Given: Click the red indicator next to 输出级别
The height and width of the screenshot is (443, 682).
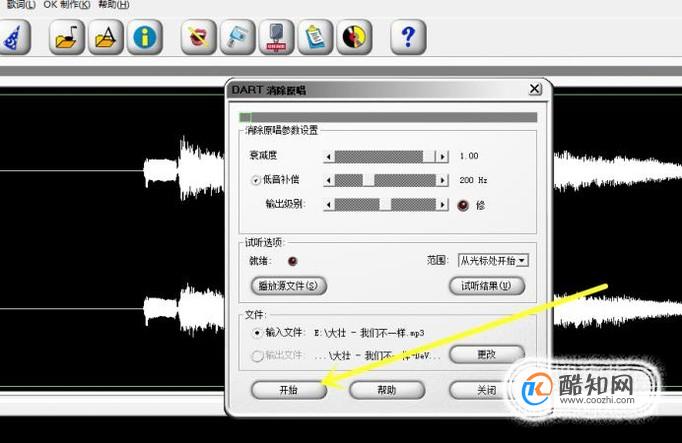Looking at the screenshot, I should [x=463, y=205].
